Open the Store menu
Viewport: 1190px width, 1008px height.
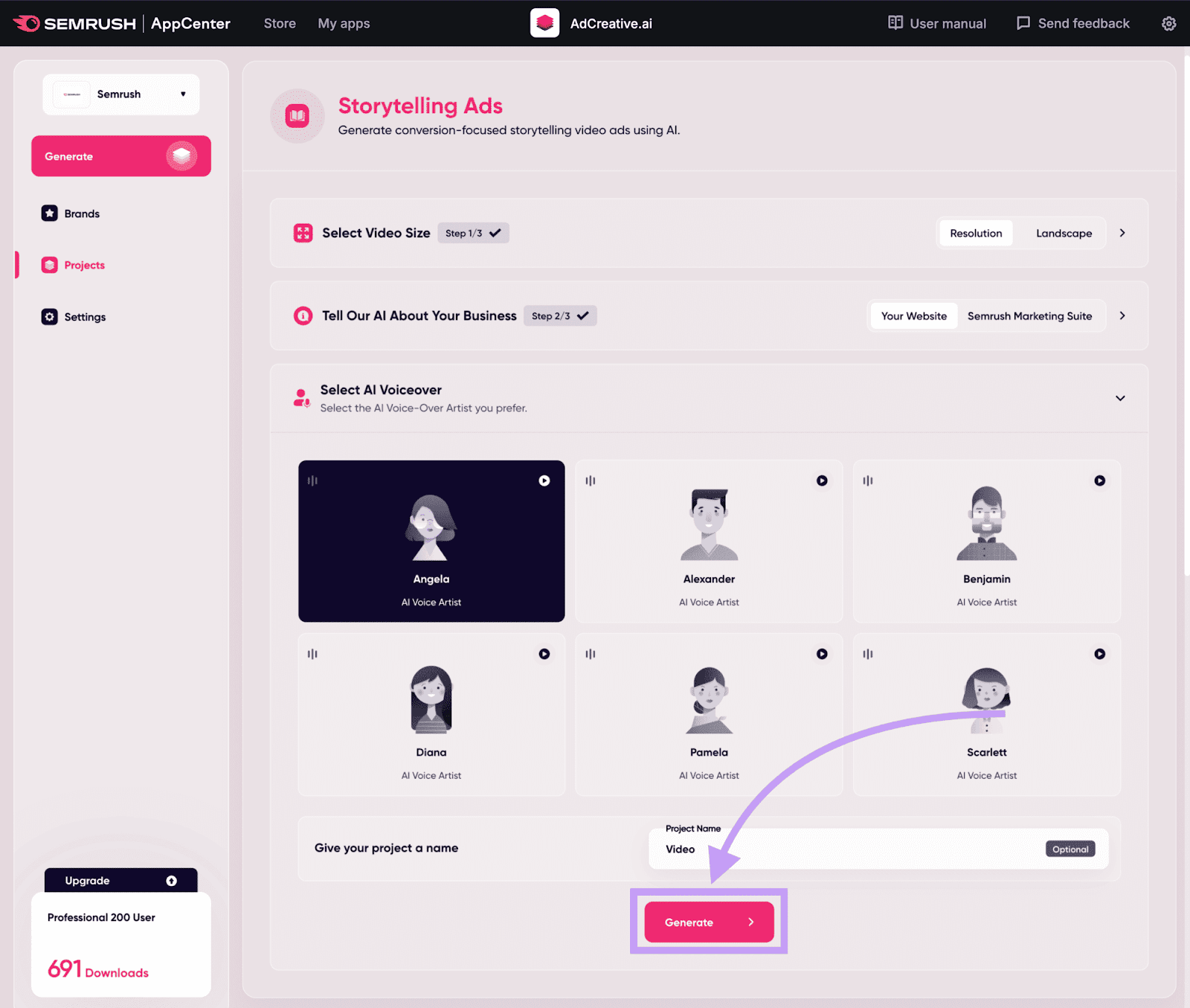[x=279, y=23]
